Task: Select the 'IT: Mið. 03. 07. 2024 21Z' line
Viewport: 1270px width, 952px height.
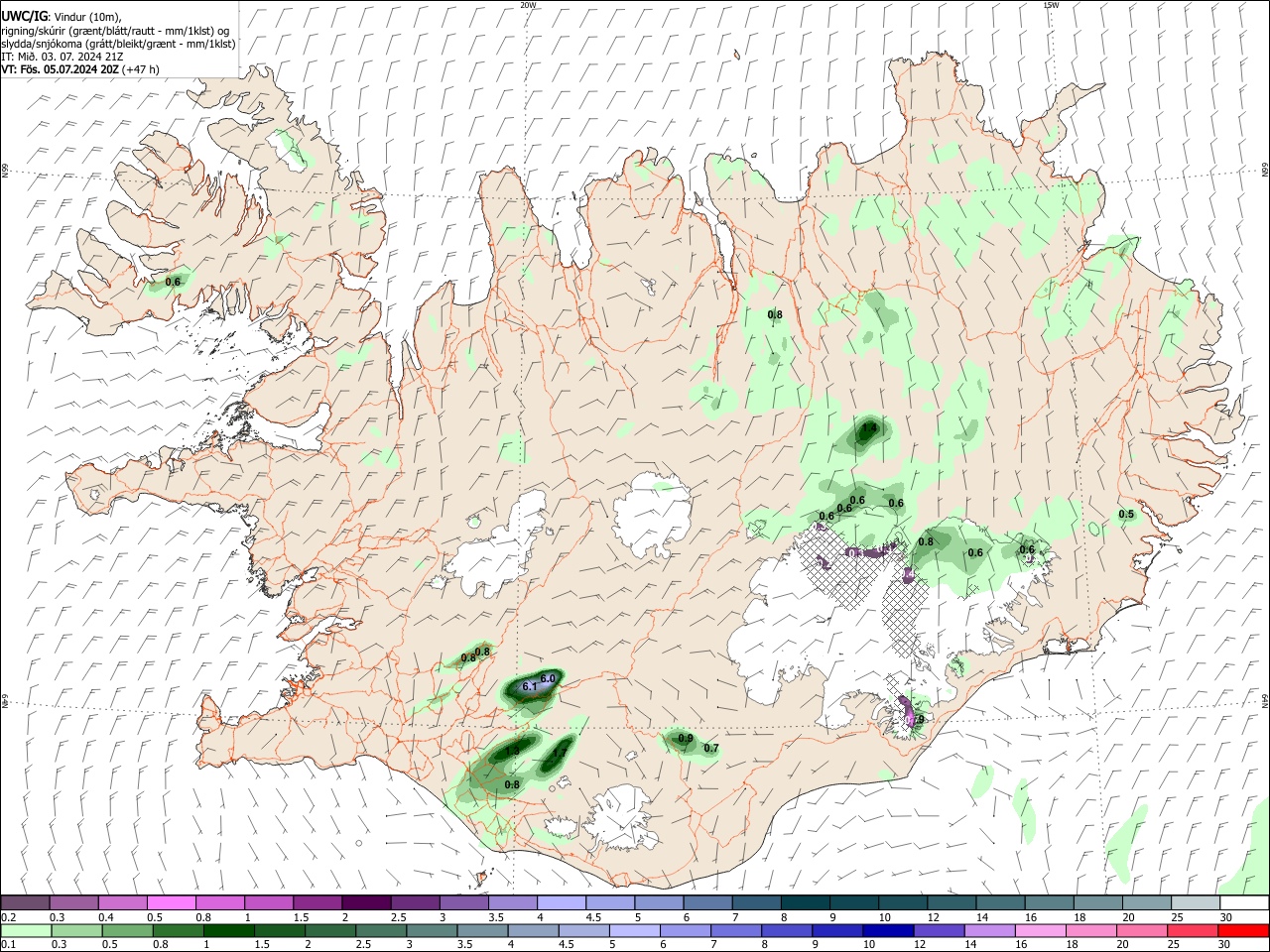Action: (x=63, y=57)
